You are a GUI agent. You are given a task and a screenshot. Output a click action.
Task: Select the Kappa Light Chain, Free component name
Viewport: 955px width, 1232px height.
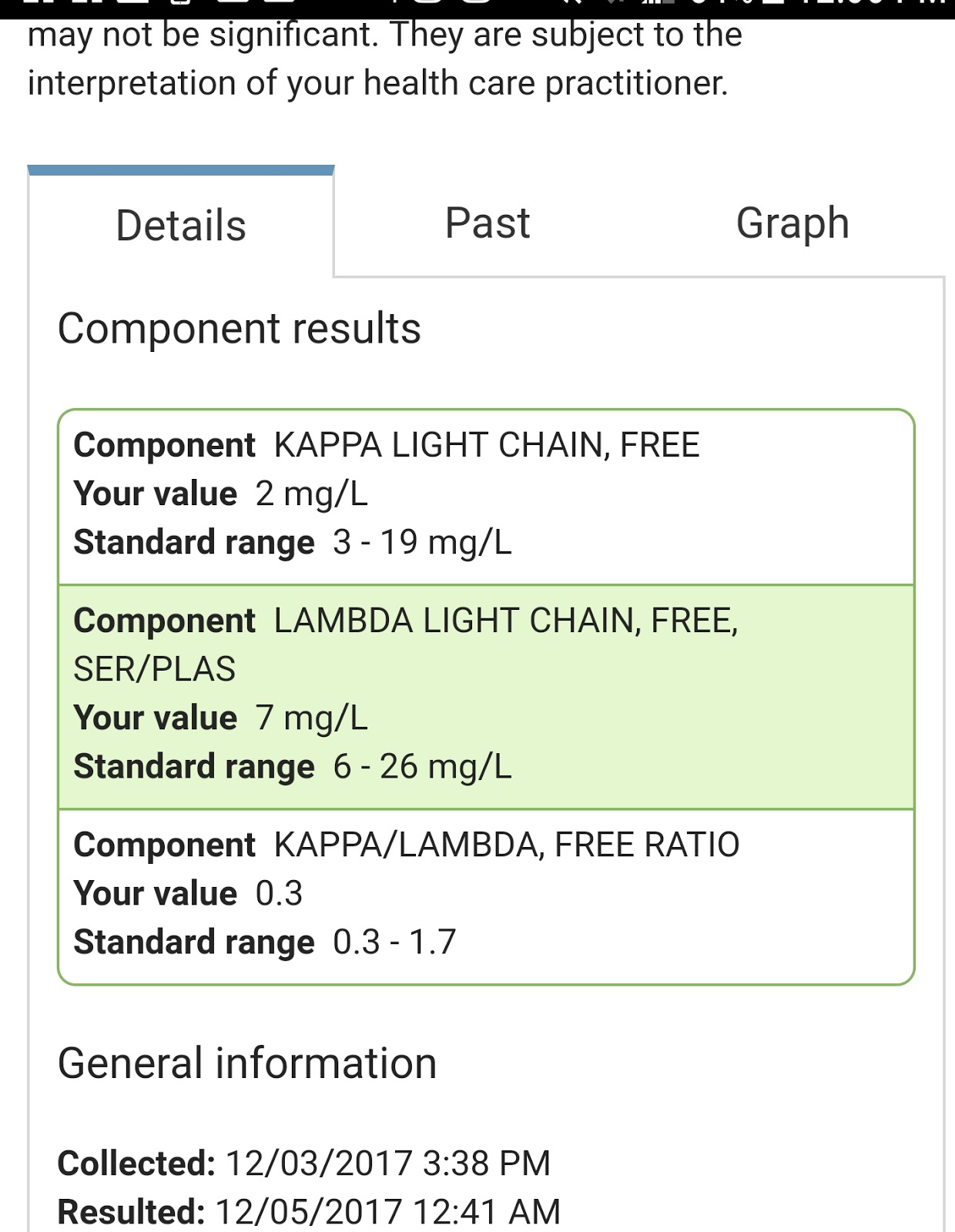[486, 445]
